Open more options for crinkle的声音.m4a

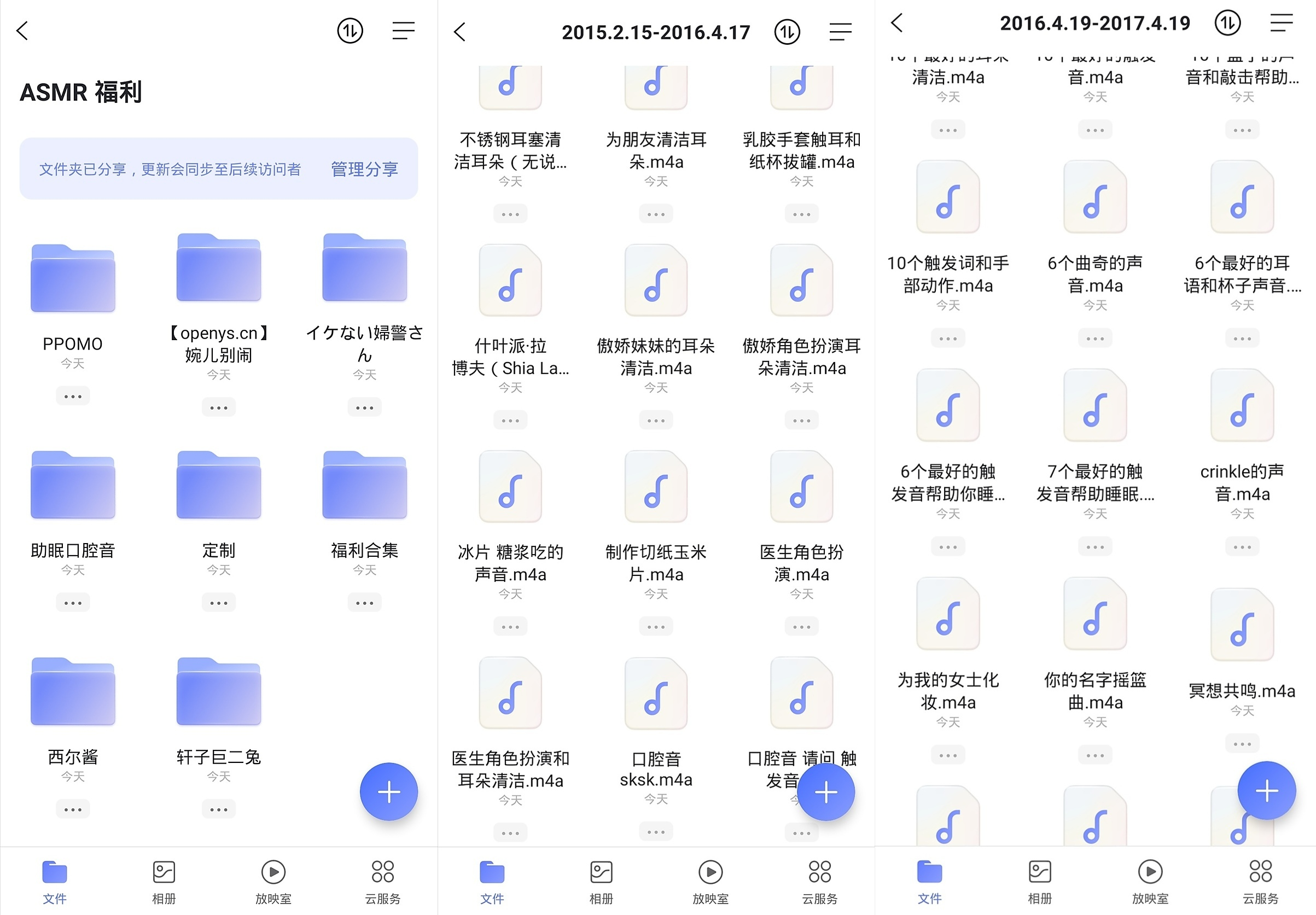(1242, 547)
